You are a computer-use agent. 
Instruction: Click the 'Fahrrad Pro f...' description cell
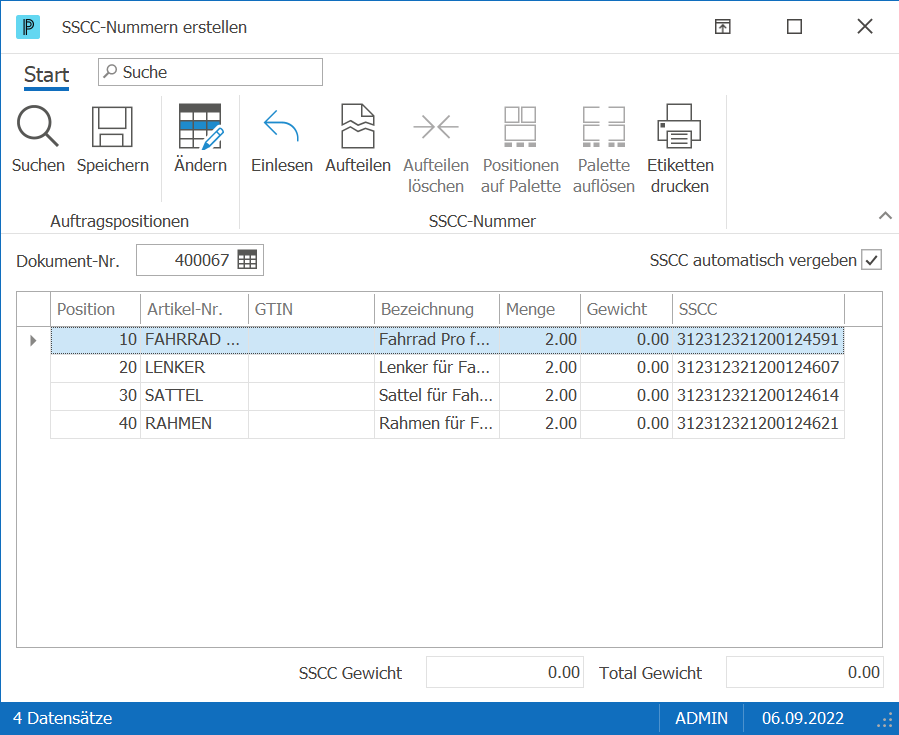click(437, 339)
